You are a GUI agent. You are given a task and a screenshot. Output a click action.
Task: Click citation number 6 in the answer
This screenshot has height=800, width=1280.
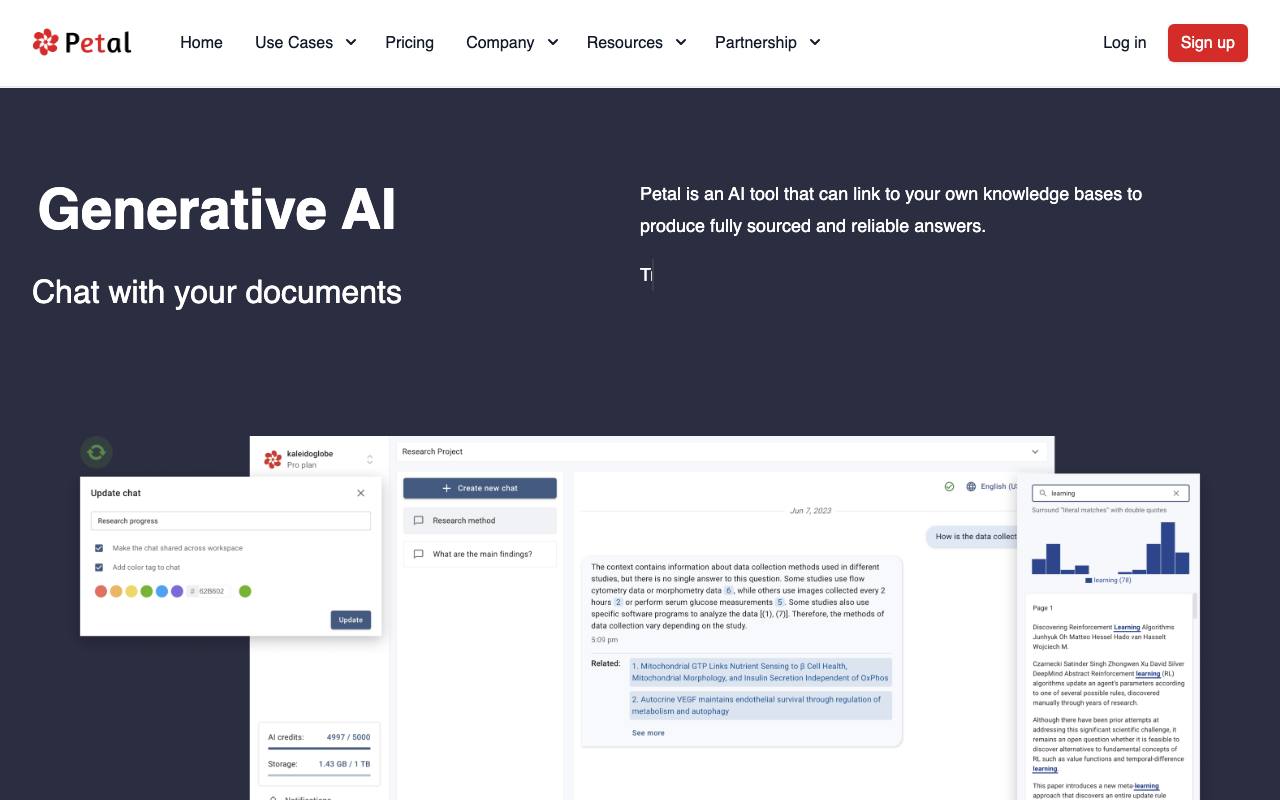729,591
